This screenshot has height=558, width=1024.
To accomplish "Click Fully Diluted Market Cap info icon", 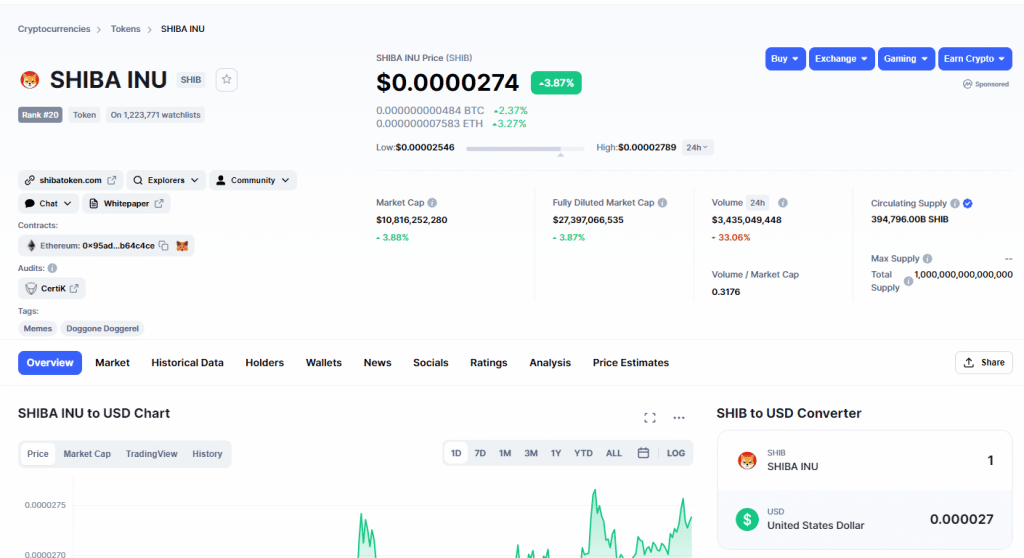I will (x=662, y=203).
